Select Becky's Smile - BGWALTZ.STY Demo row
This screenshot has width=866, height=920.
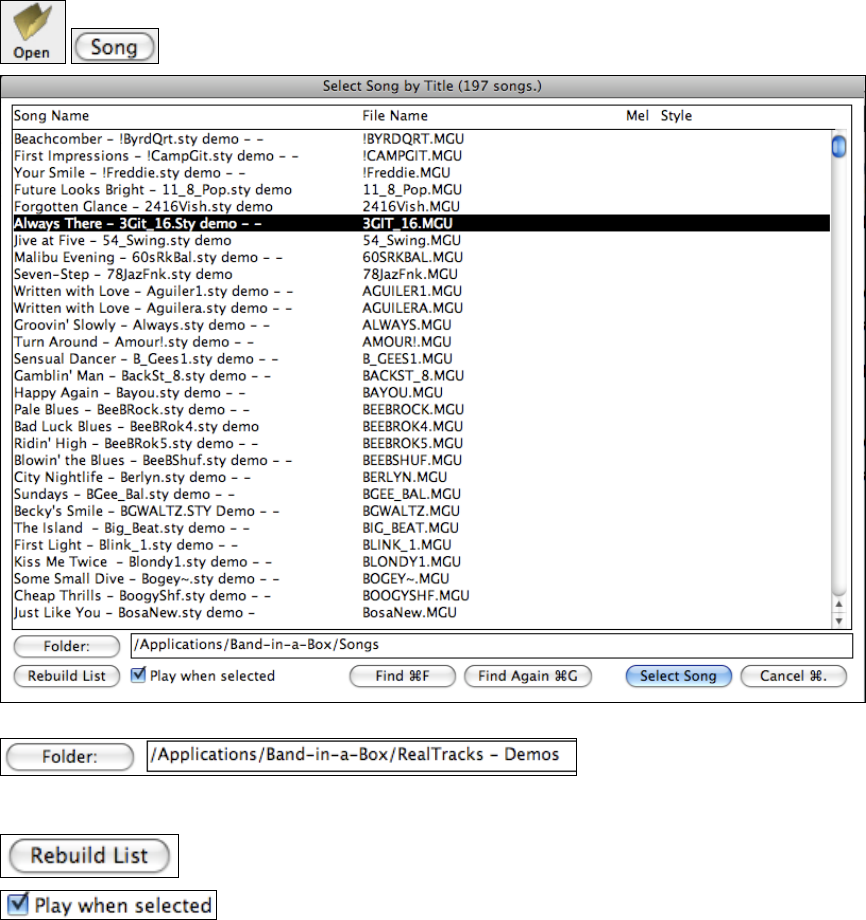coord(421,511)
